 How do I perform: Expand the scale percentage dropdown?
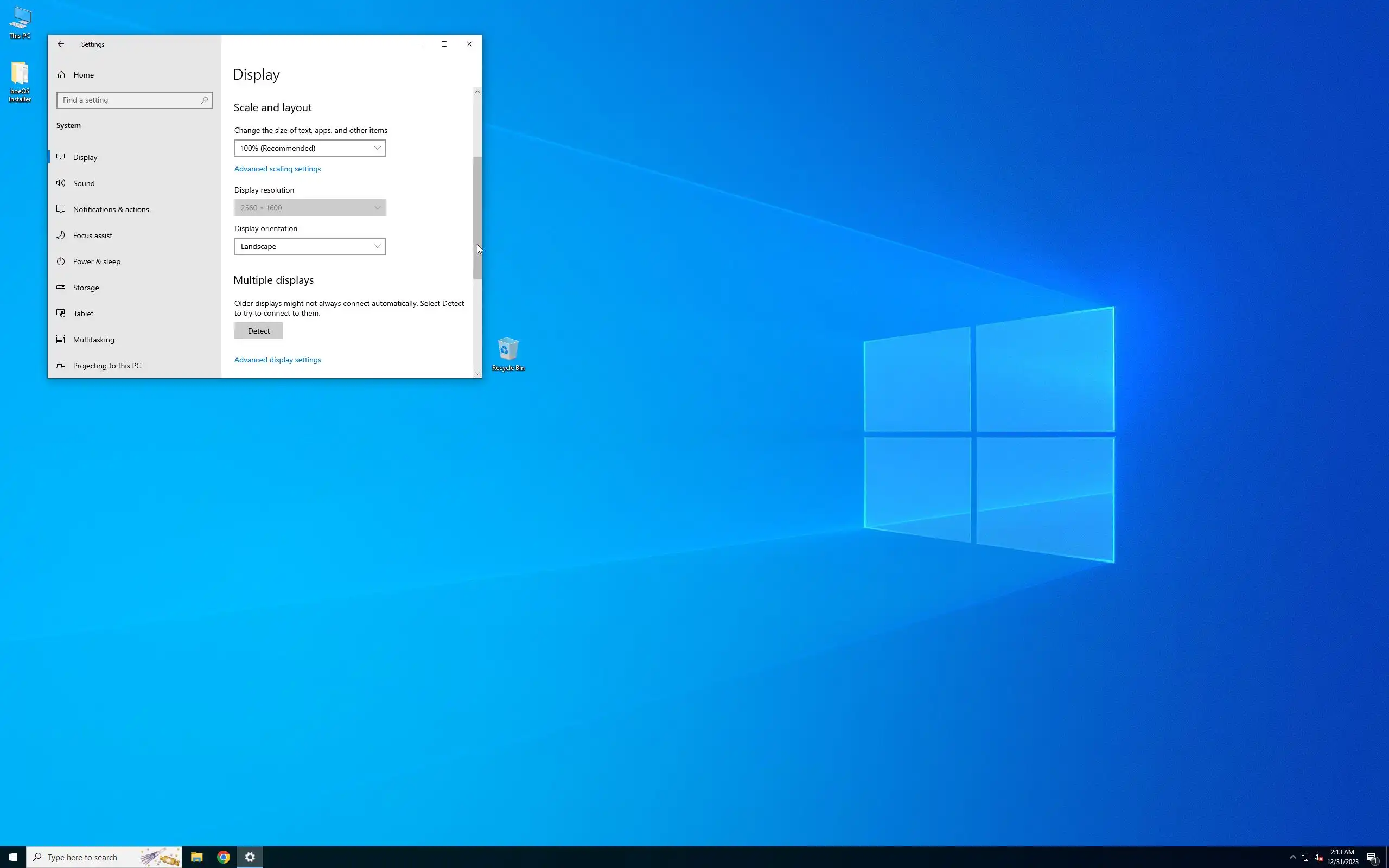pos(310,148)
